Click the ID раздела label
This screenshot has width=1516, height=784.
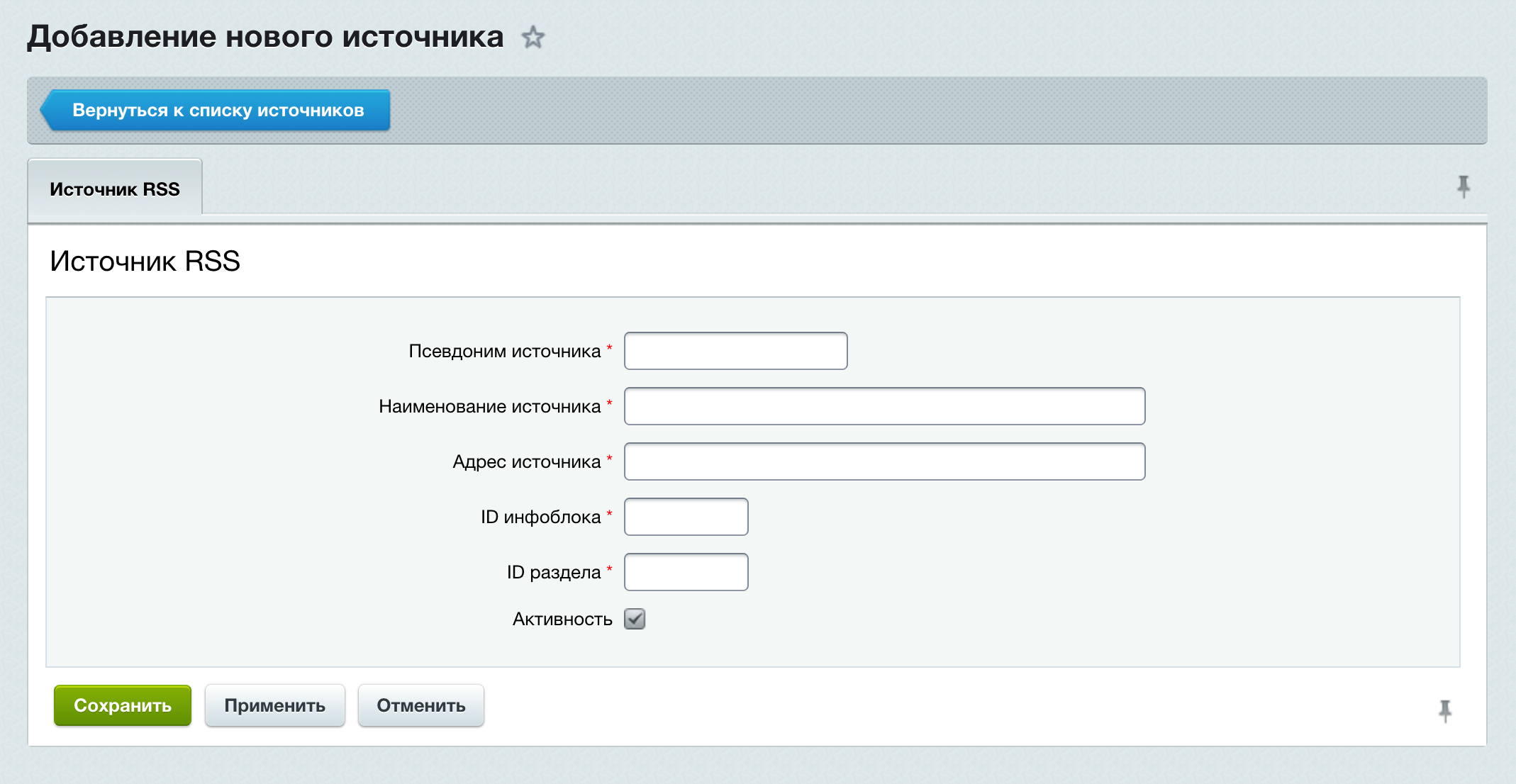(554, 572)
